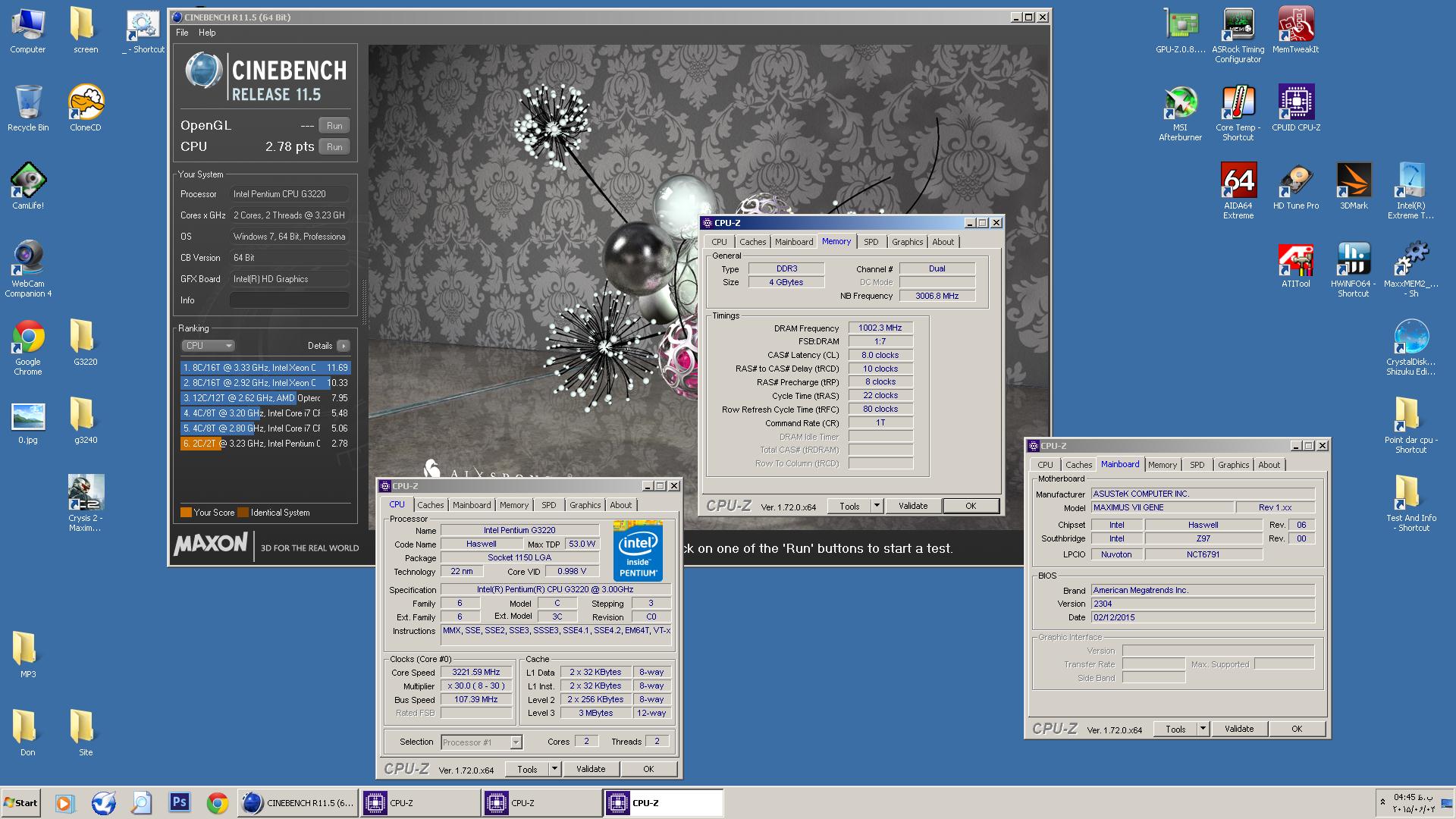This screenshot has height=819, width=1456.
Task: Open About tab in Mainboard window
Action: [1269, 465]
